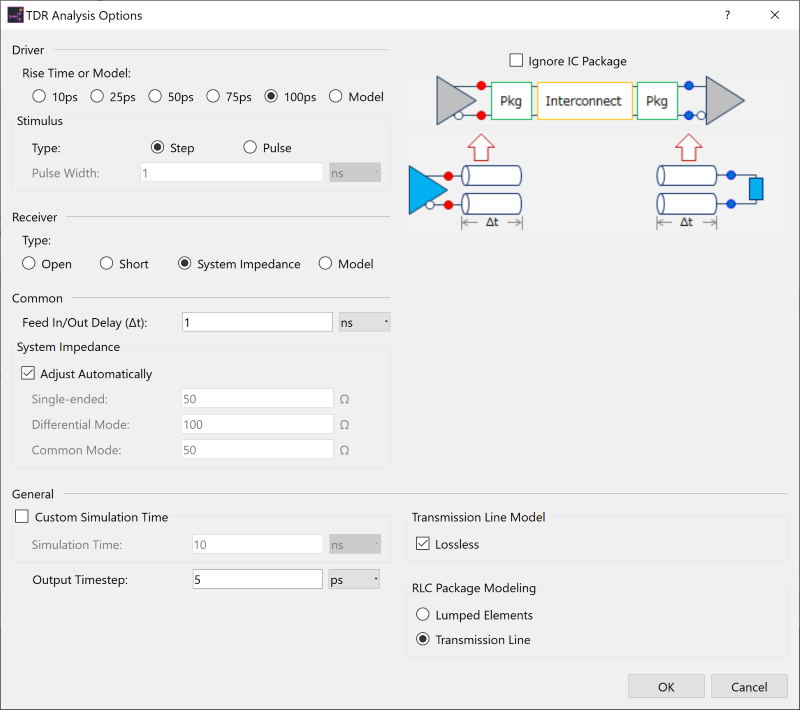Click the Feed In/Out Delay input field
The width and height of the screenshot is (800, 710).
[257, 322]
